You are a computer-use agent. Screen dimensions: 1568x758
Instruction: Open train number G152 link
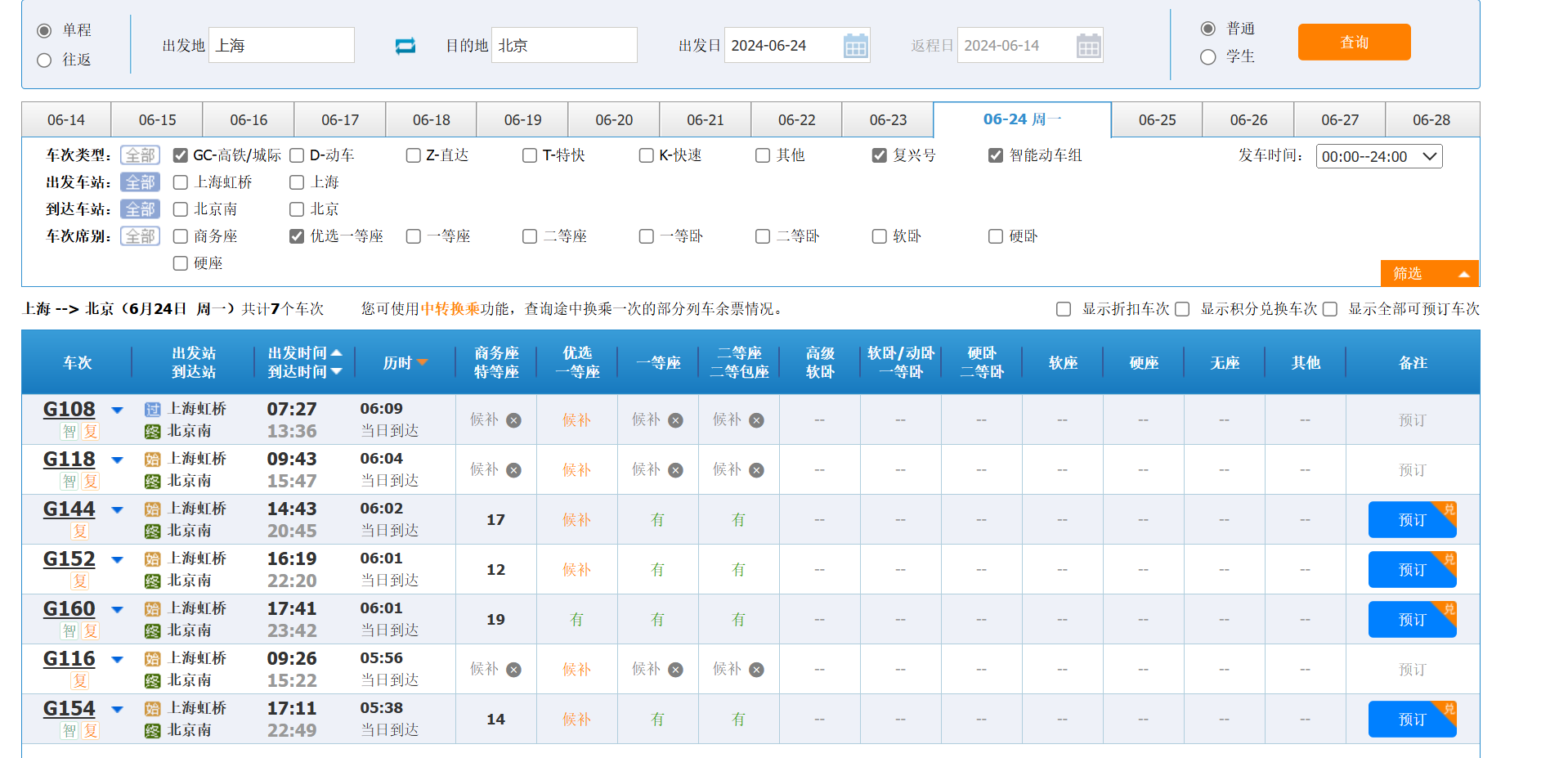point(69,559)
